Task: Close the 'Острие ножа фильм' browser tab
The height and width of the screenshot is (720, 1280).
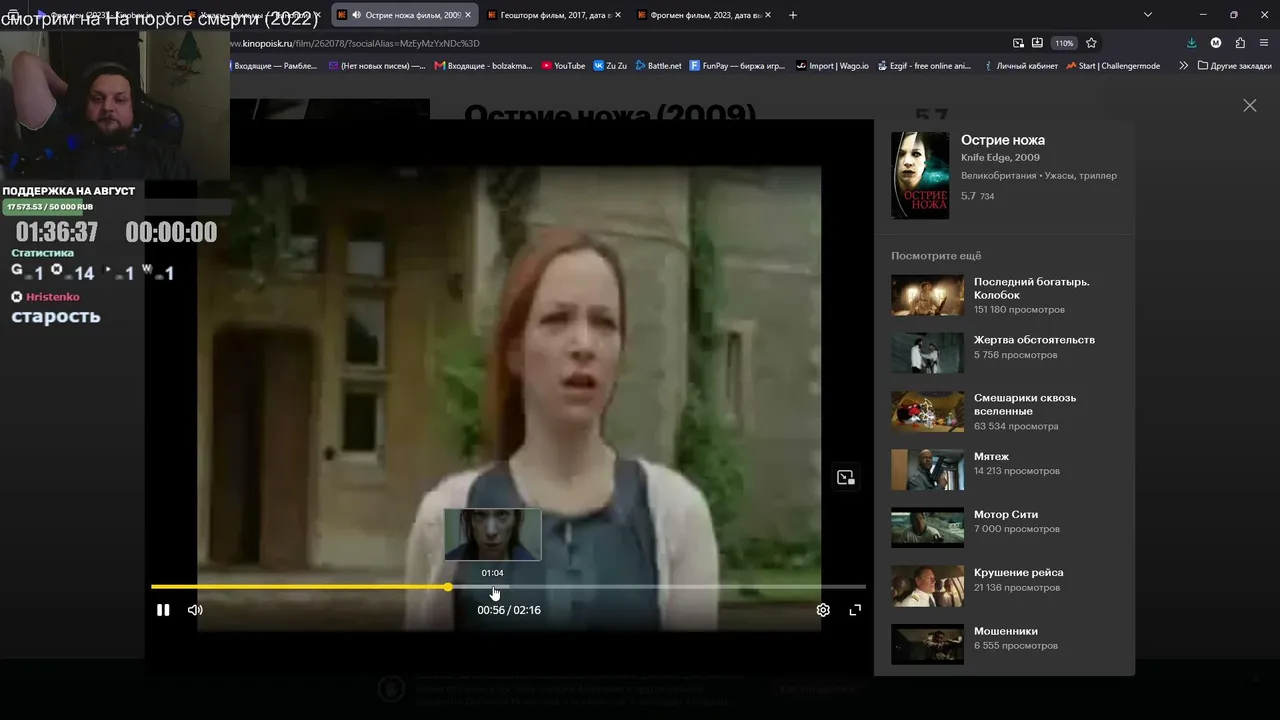Action: click(x=467, y=15)
